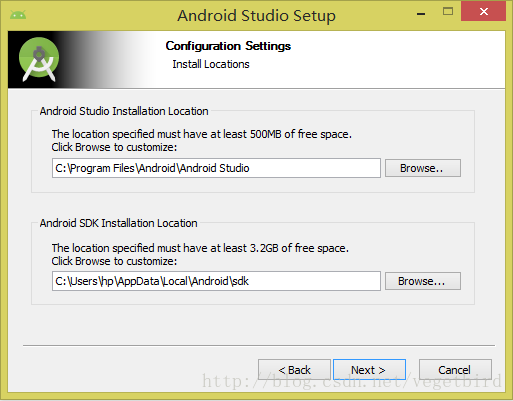Go to Next step of setup

369,370
